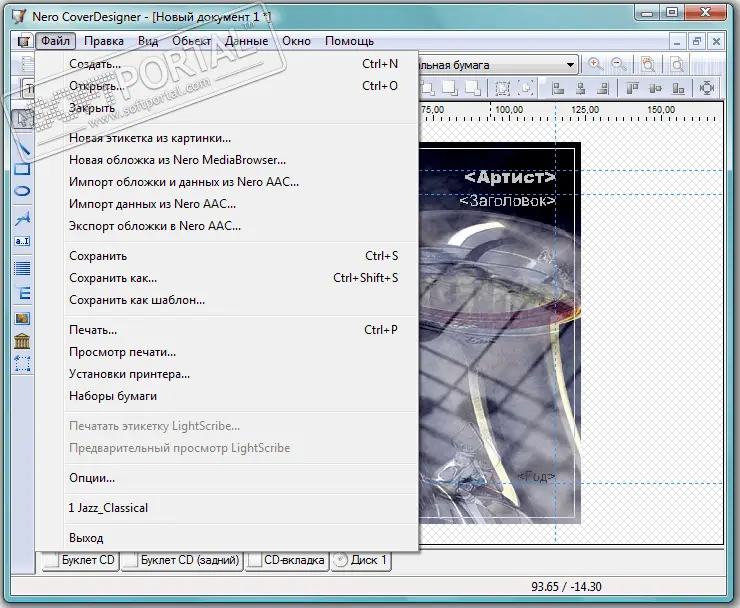The image size is (740, 608).
Task: Open the Правка menu
Action: tap(104, 41)
